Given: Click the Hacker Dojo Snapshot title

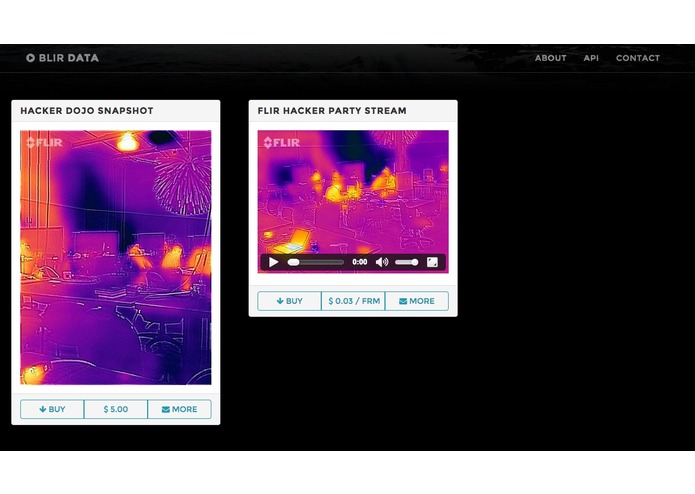Looking at the screenshot, I should point(87,111).
